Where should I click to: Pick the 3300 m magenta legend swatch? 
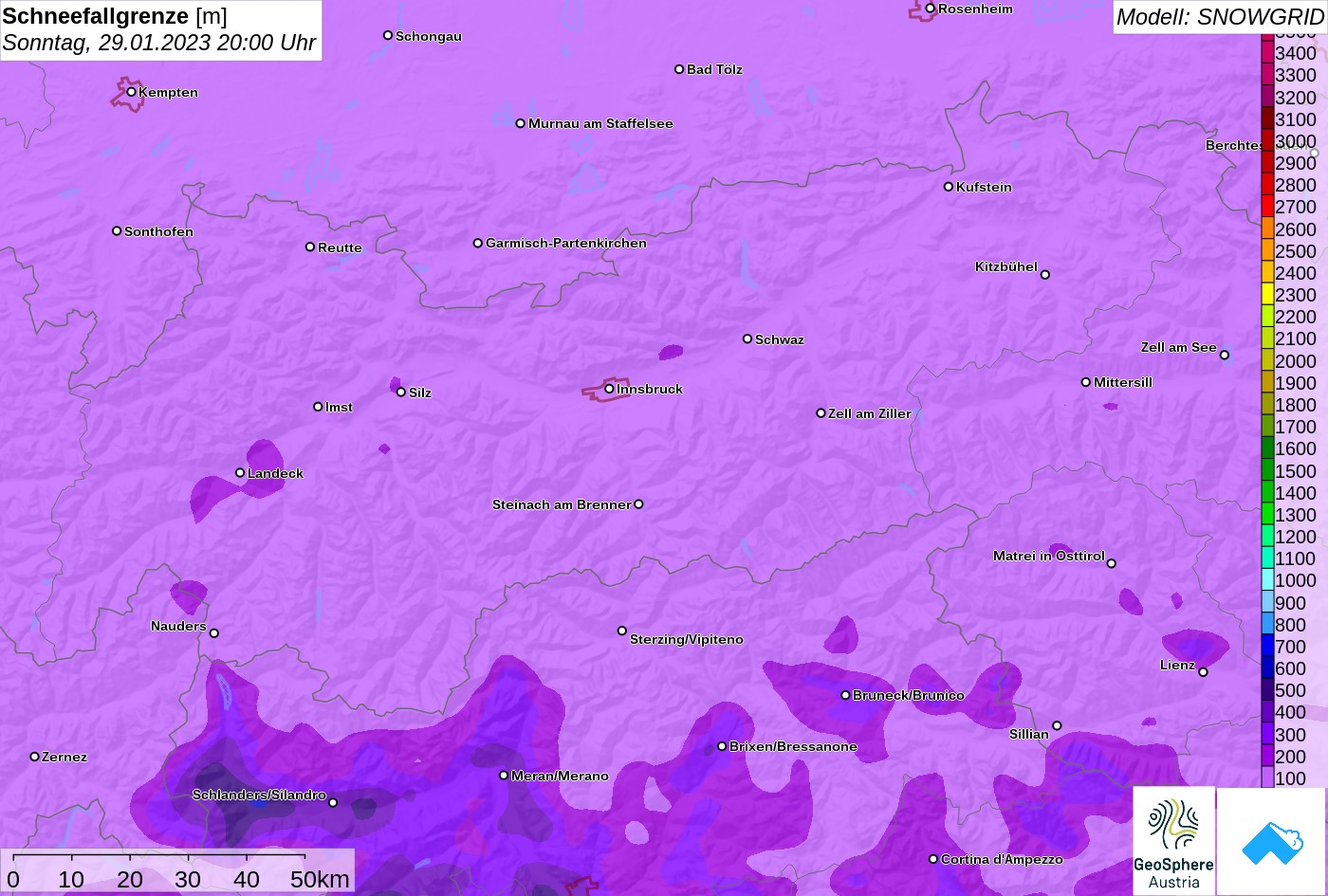pyautogui.click(x=1267, y=74)
